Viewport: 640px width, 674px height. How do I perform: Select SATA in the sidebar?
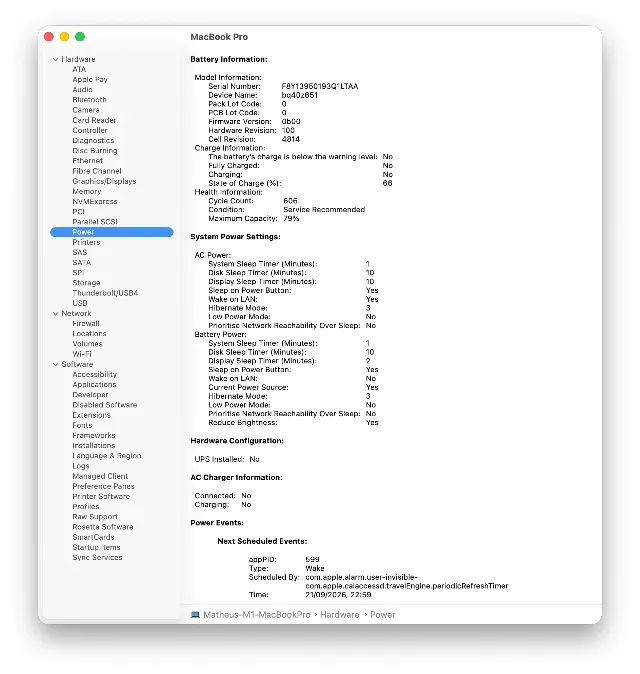[82, 263]
